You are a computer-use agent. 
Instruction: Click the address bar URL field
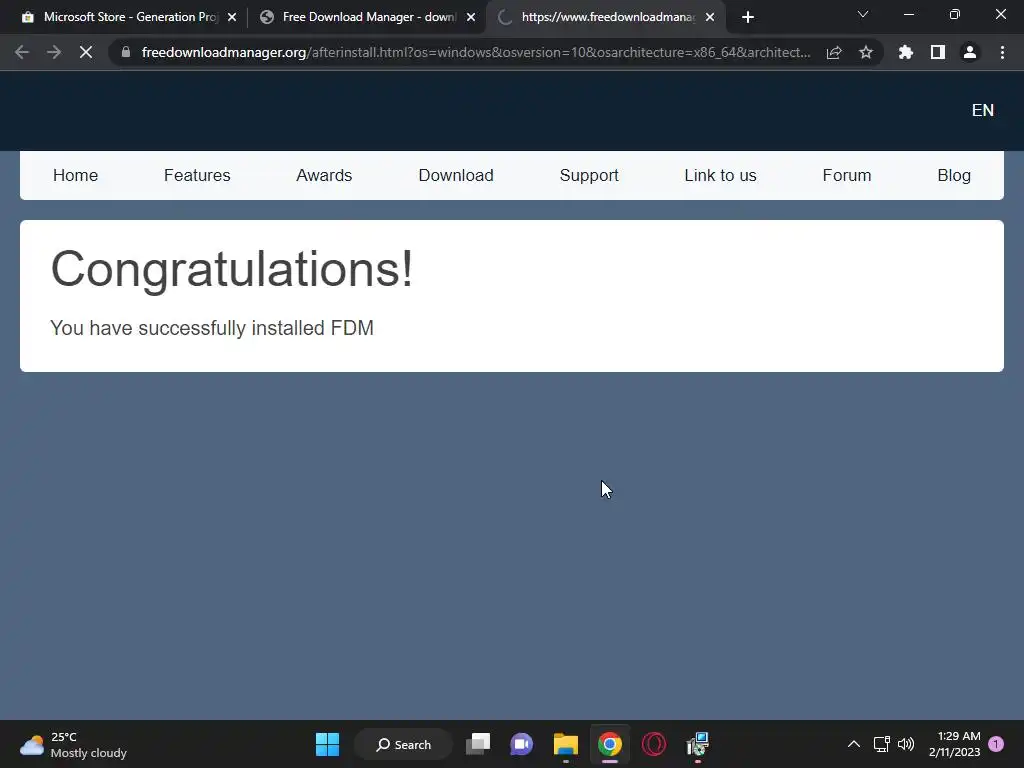click(475, 52)
